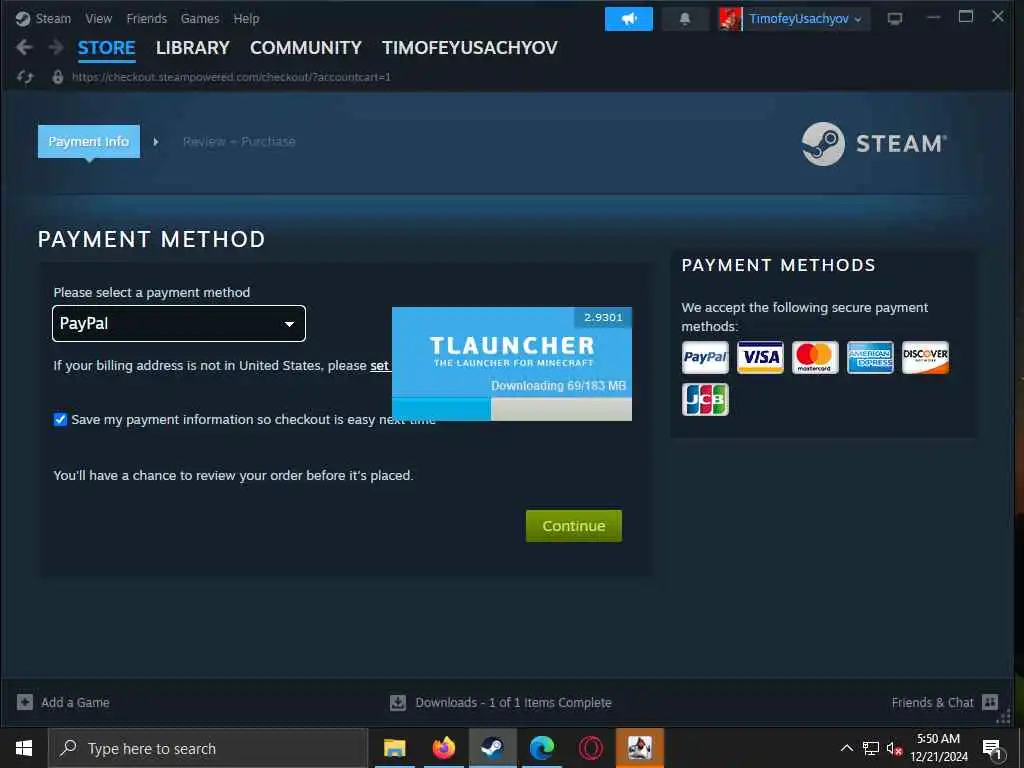Click the Type here to search box

(208, 748)
